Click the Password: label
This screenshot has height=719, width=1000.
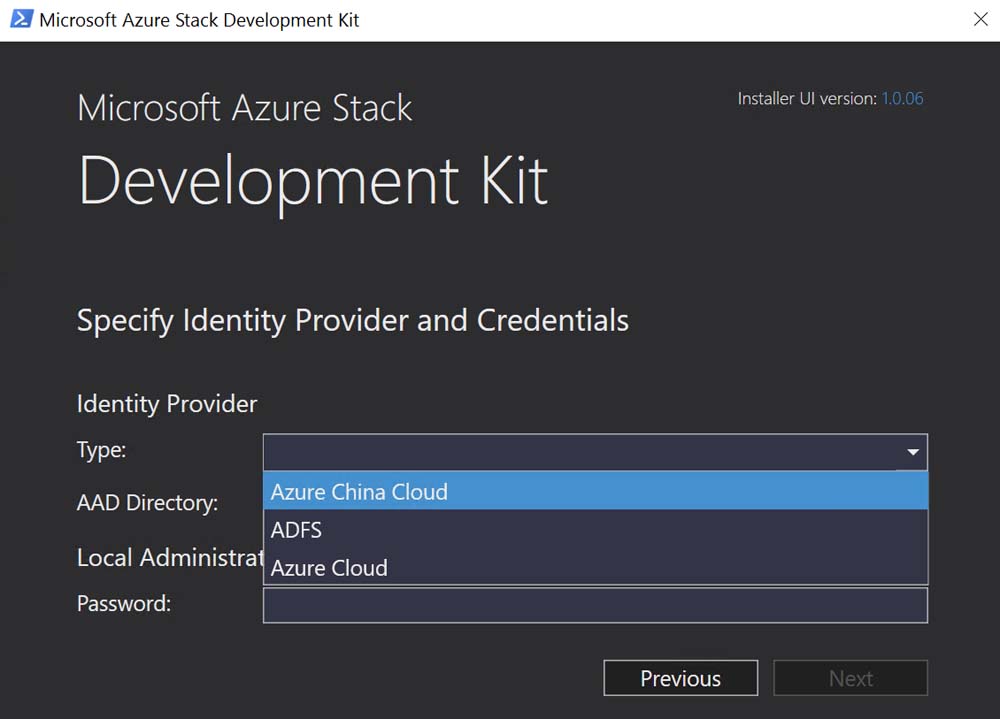coord(124,603)
